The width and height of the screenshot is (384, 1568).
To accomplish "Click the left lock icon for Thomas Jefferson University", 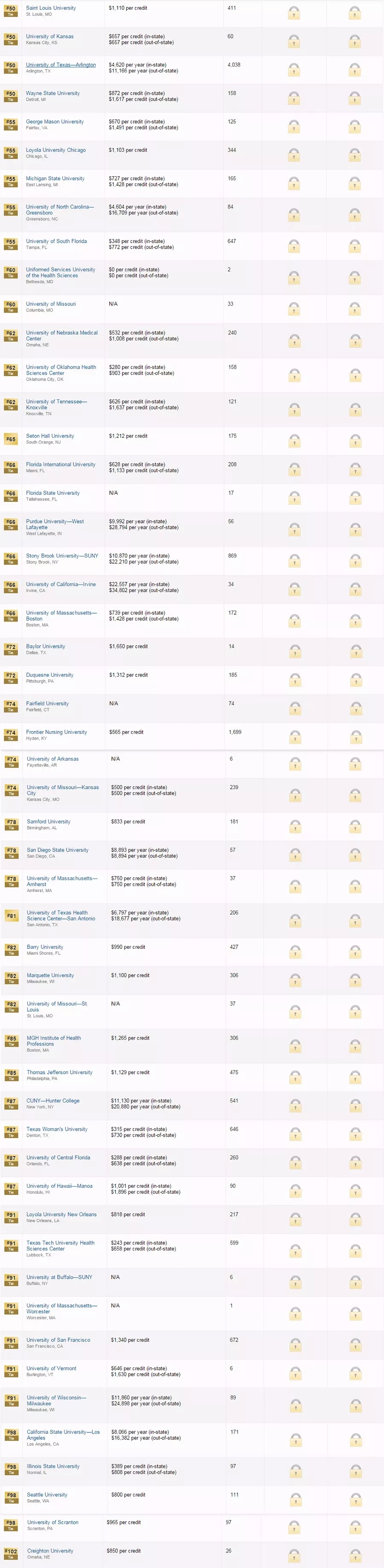I will pos(296,1077).
